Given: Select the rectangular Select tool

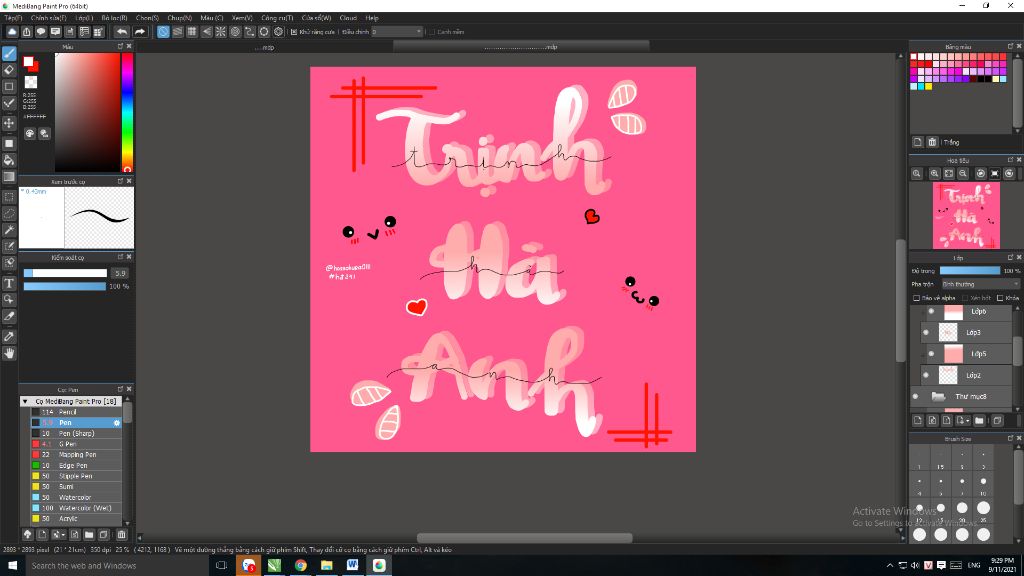Looking at the screenshot, I should pyautogui.click(x=9, y=197).
